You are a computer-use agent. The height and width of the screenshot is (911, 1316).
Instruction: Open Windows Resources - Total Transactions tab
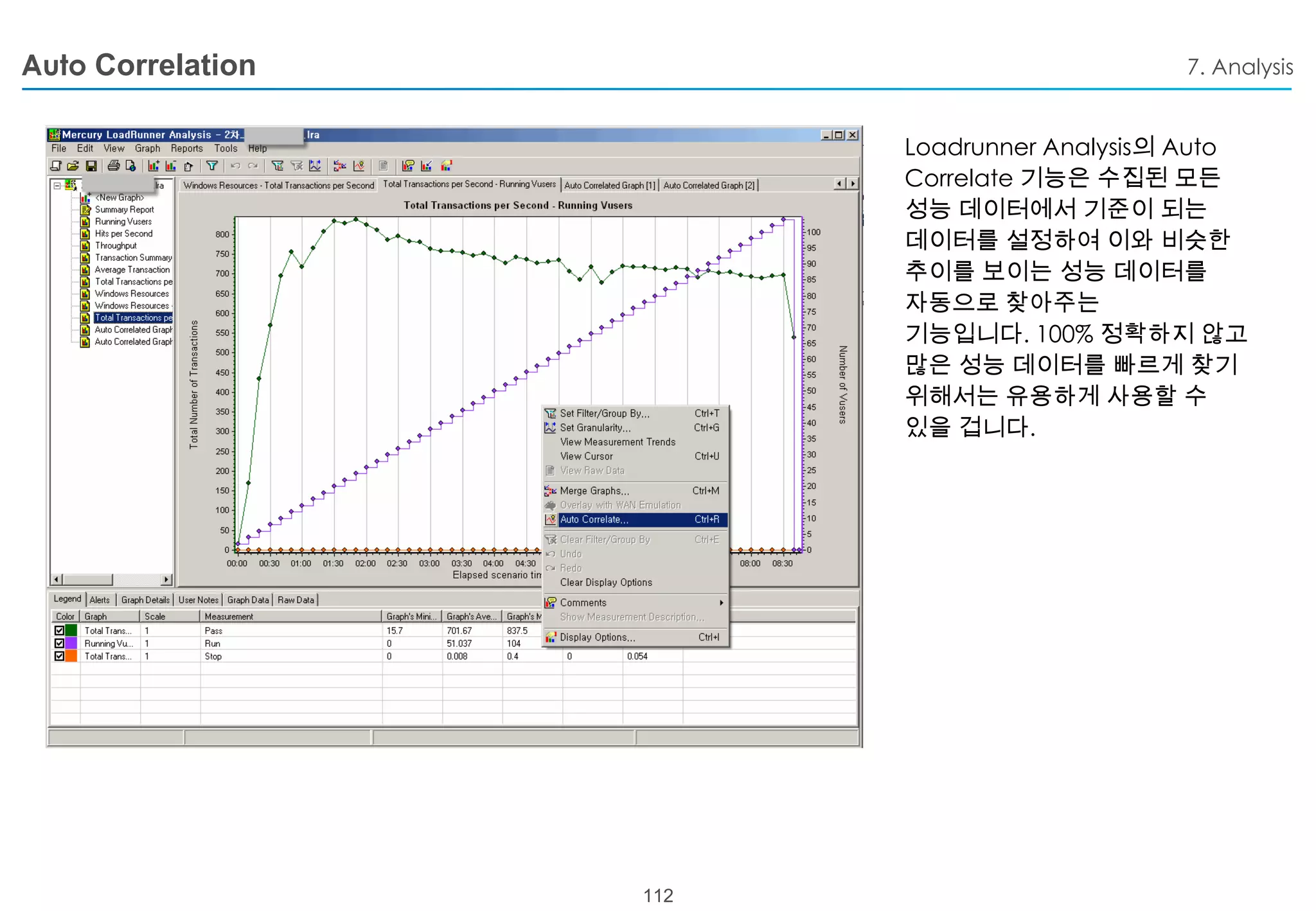pos(278,186)
